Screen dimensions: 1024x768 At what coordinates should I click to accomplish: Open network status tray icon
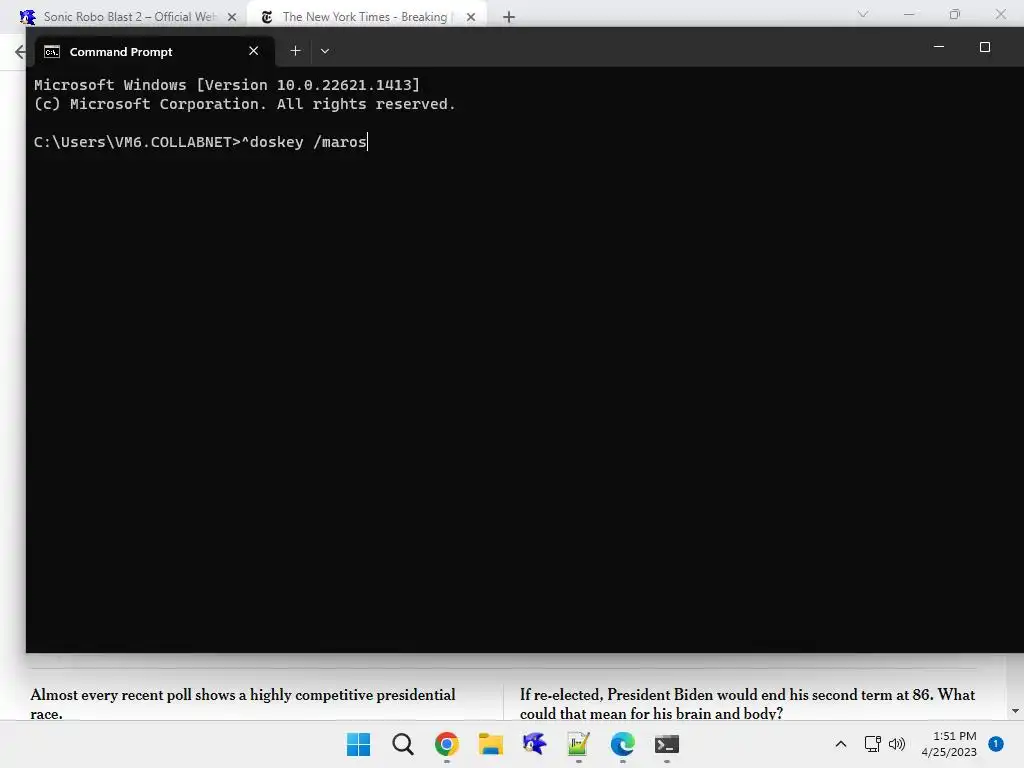[x=872, y=744]
